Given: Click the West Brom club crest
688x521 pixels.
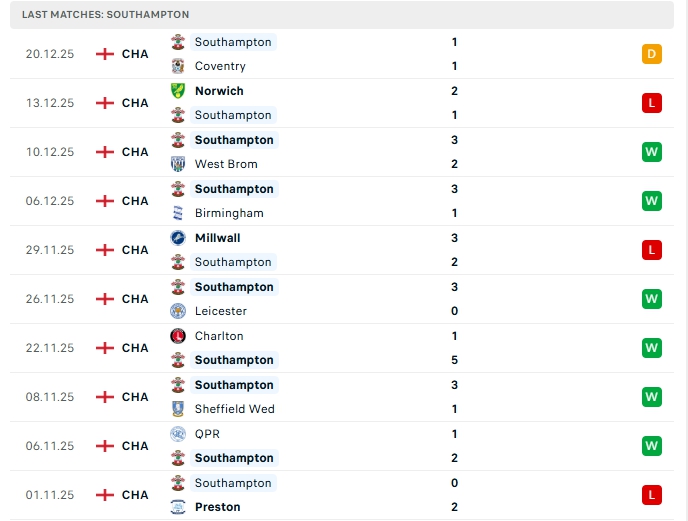Looking at the screenshot, I should coord(178,164).
